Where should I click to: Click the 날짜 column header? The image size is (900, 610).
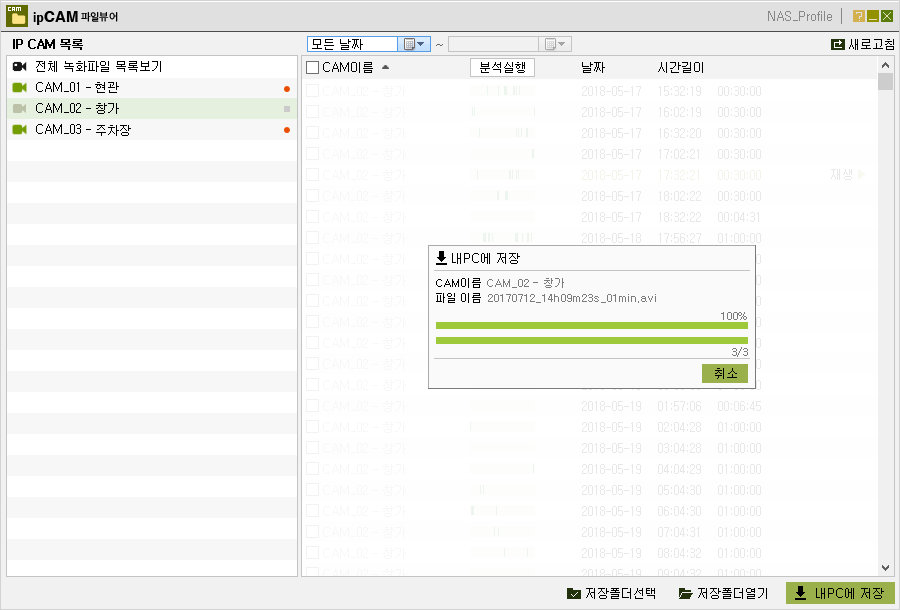[x=593, y=68]
